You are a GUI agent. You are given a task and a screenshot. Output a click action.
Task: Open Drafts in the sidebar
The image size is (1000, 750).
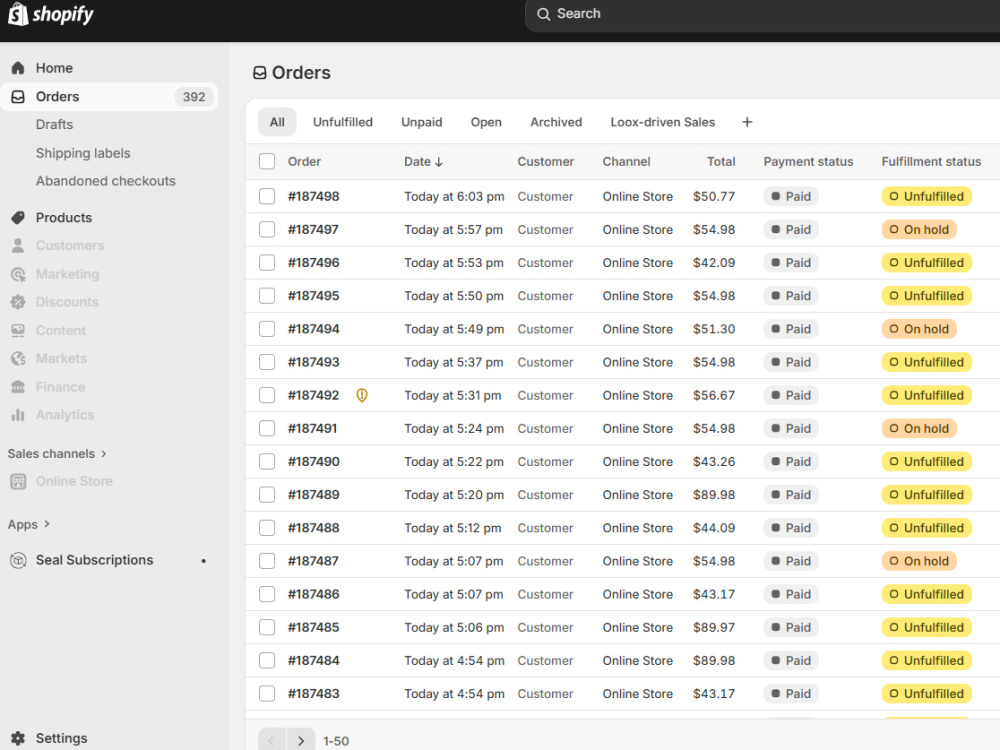pos(54,124)
